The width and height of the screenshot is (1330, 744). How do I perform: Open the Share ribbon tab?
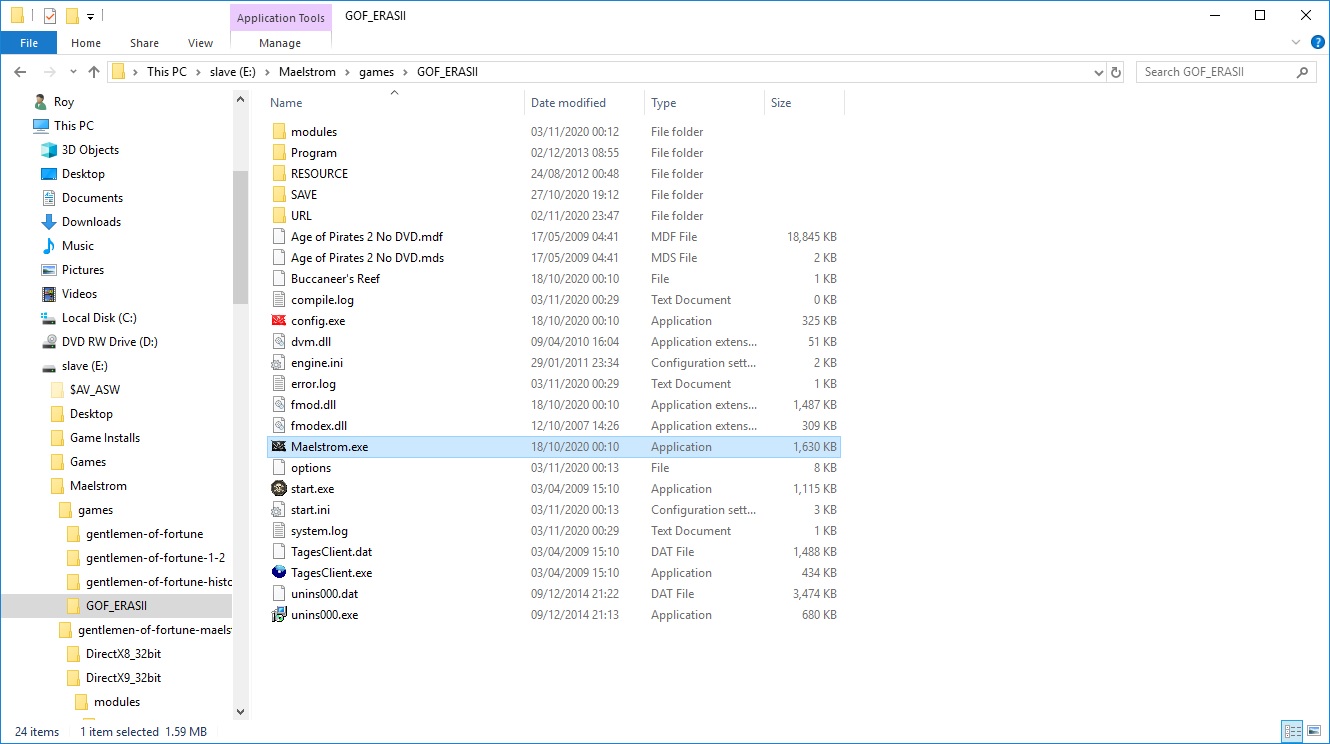pyautogui.click(x=144, y=43)
